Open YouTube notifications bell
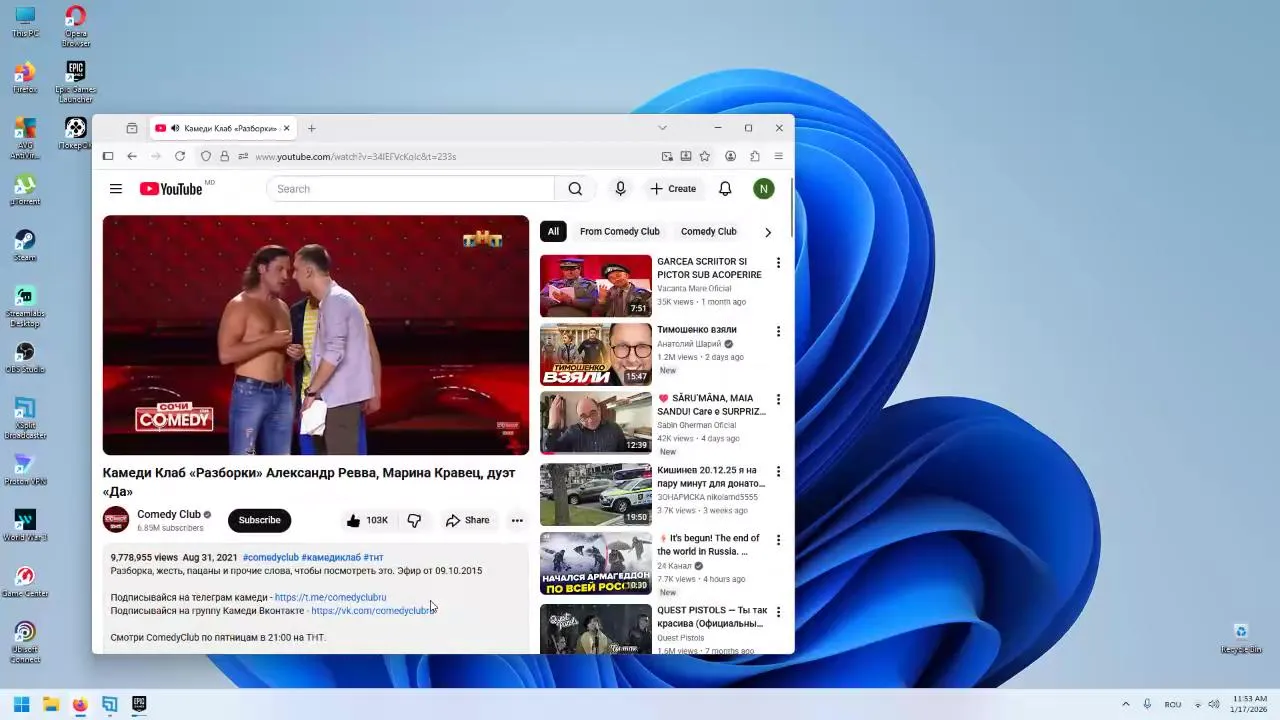The height and width of the screenshot is (720, 1280). [725, 189]
